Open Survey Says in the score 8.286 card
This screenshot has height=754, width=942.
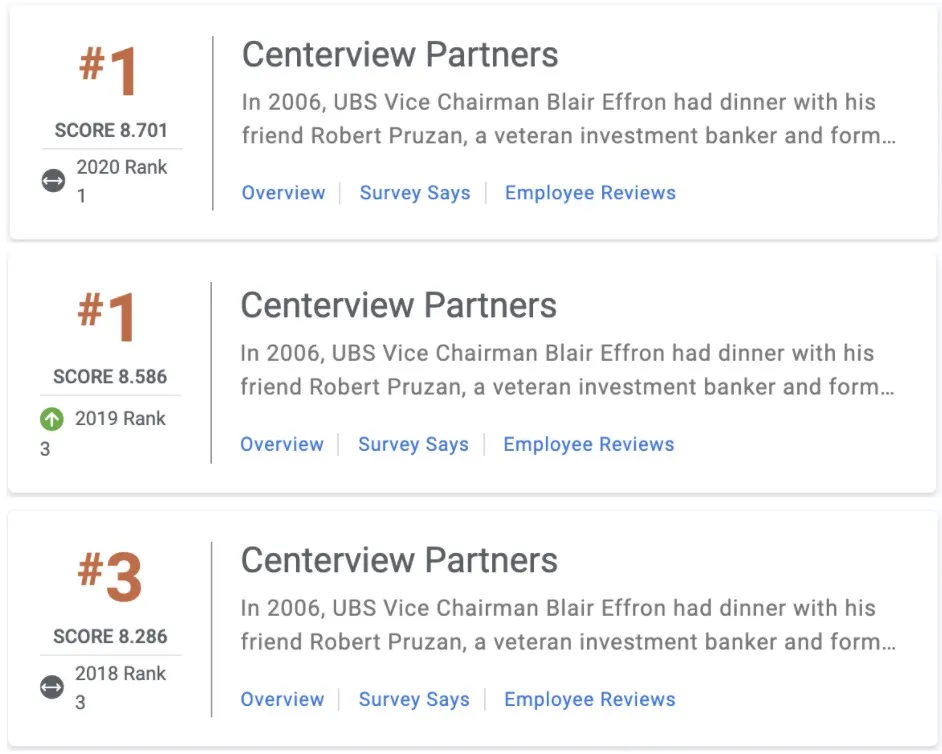[x=414, y=699]
